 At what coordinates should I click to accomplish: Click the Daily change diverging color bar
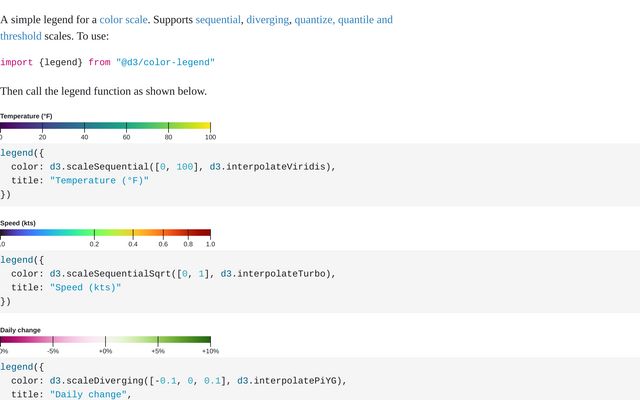click(105, 340)
